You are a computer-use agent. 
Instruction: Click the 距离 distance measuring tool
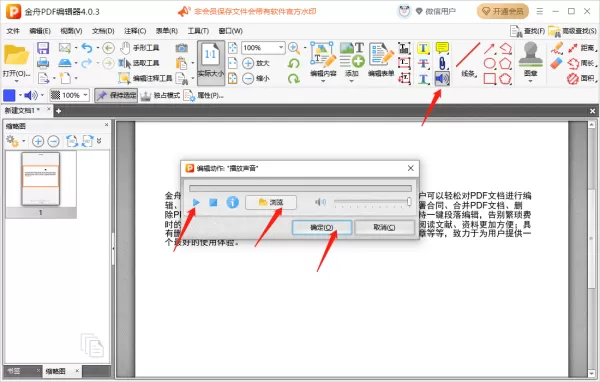click(x=582, y=48)
